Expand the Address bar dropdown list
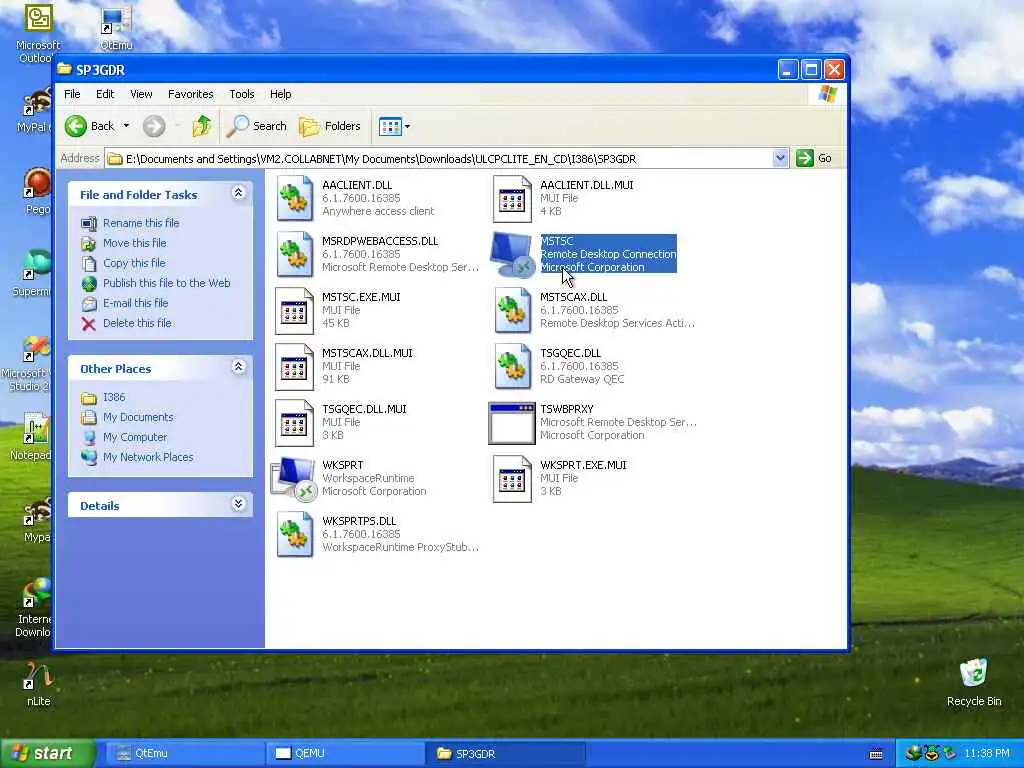 (x=780, y=158)
